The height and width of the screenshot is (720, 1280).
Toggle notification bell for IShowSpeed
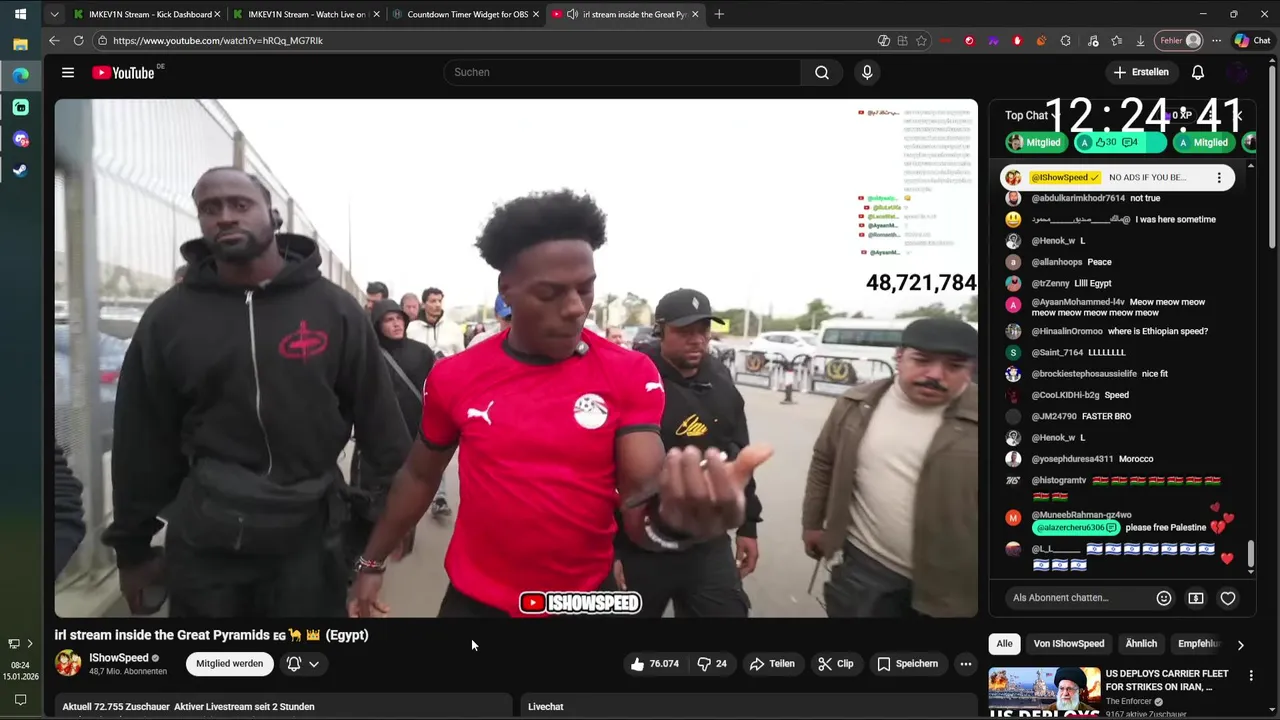click(x=294, y=663)
